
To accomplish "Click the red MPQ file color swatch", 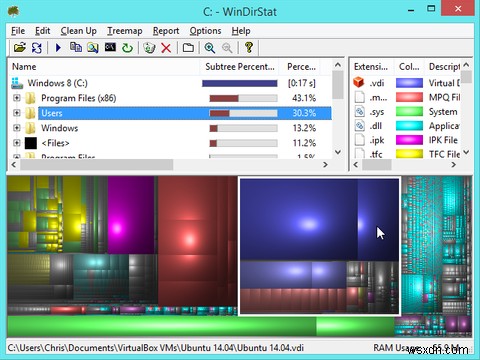I will (x=409, y=97).
